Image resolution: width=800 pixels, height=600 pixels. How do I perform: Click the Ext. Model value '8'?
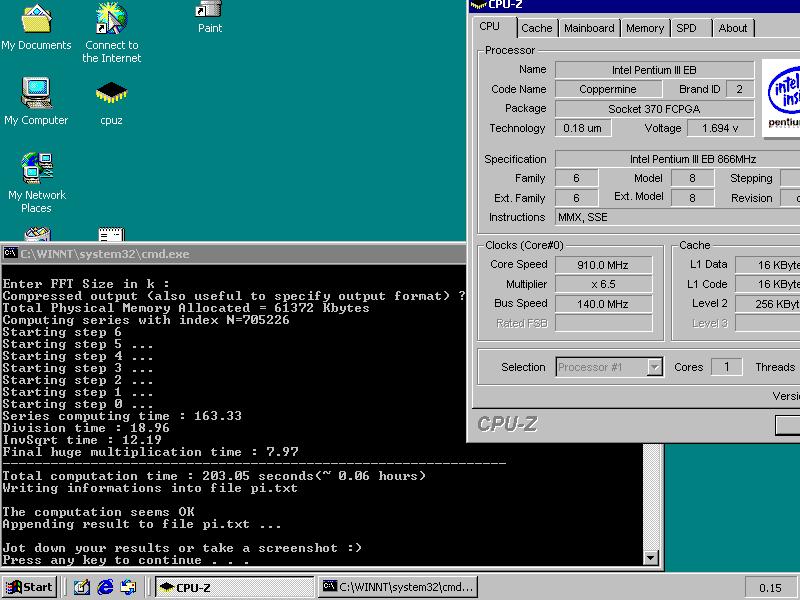(x=692, y=198)
